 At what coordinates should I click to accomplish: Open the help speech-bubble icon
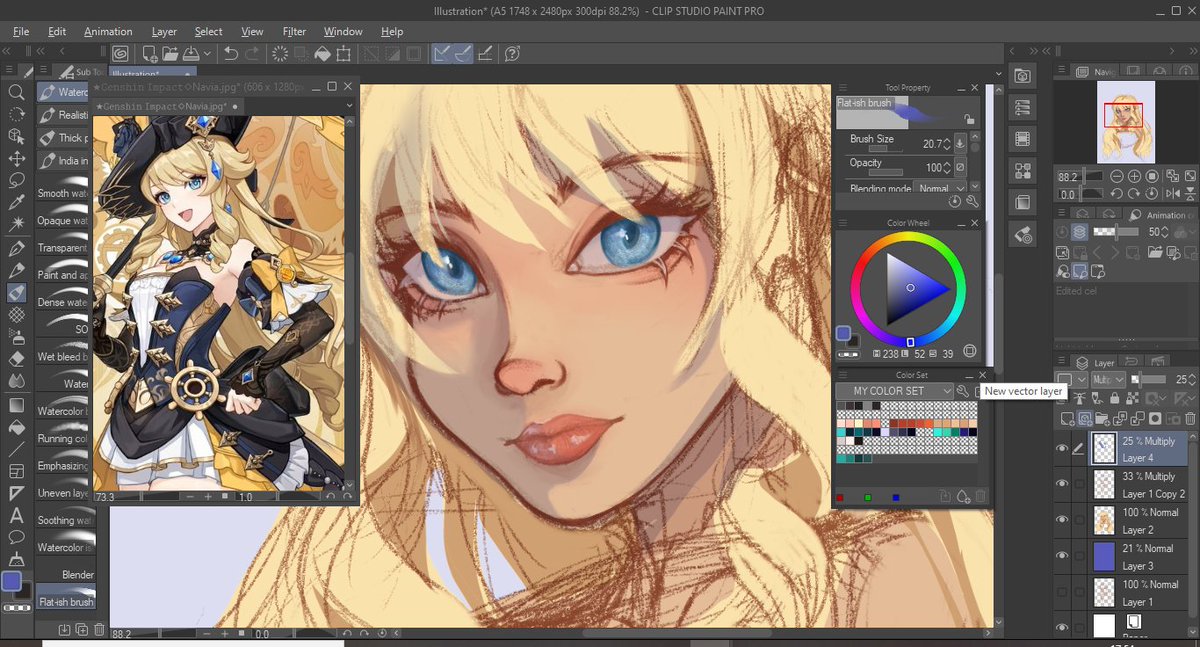tap(513, 54)
